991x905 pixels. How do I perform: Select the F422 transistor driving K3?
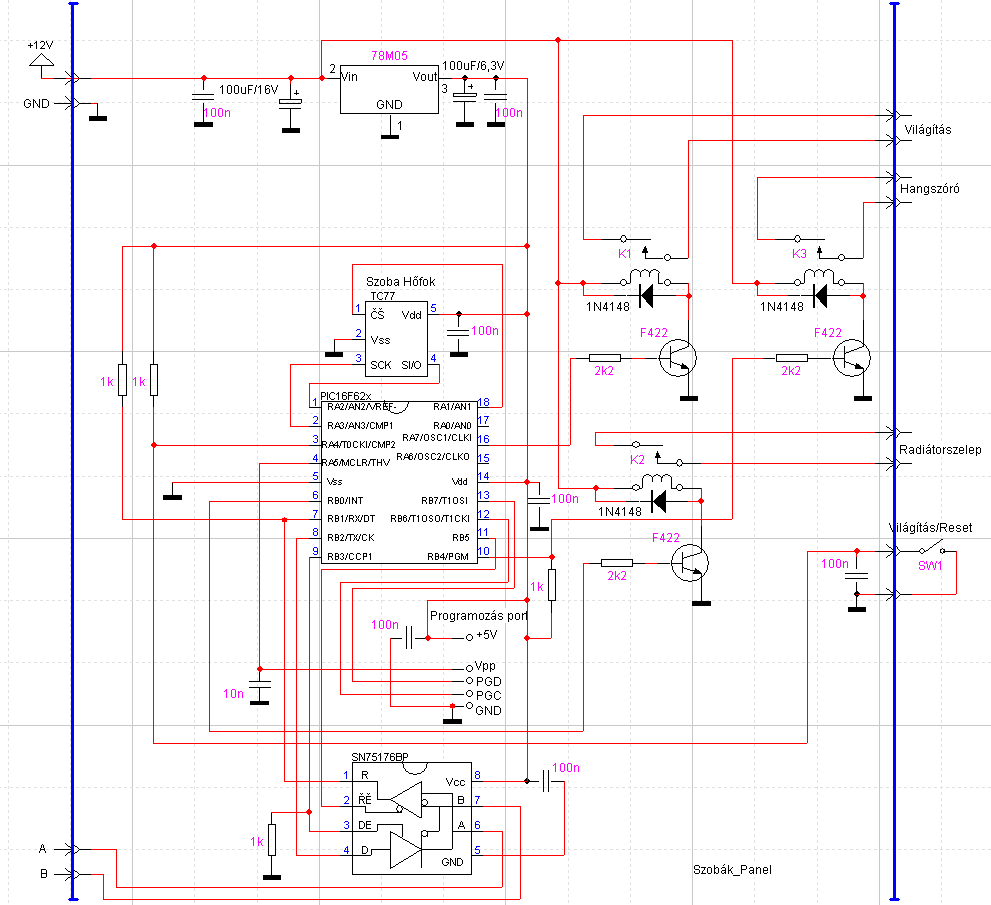click(x=851, y=358)
